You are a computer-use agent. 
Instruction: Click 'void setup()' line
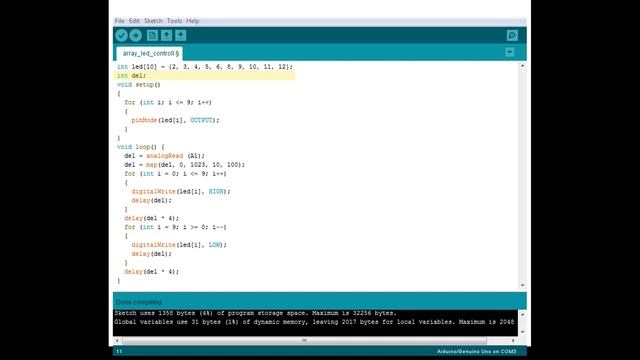[x=139, y=84]
